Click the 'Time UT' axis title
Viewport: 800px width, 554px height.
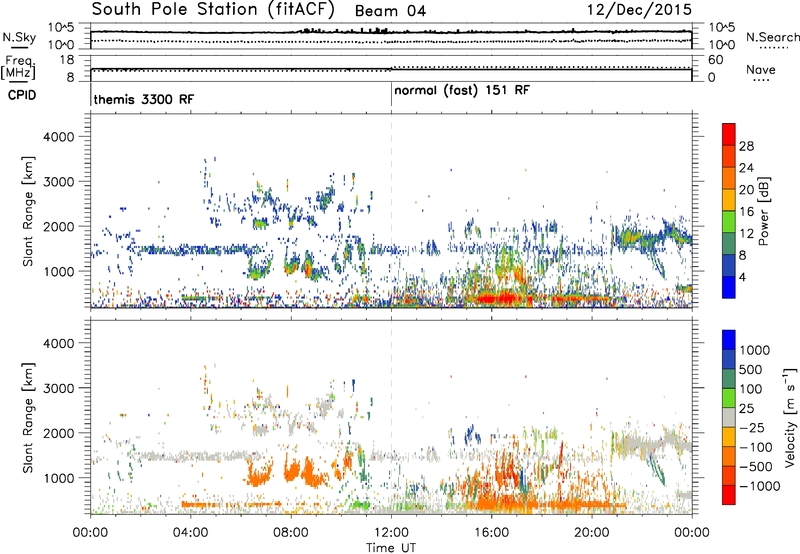click(x=391, y=548)
